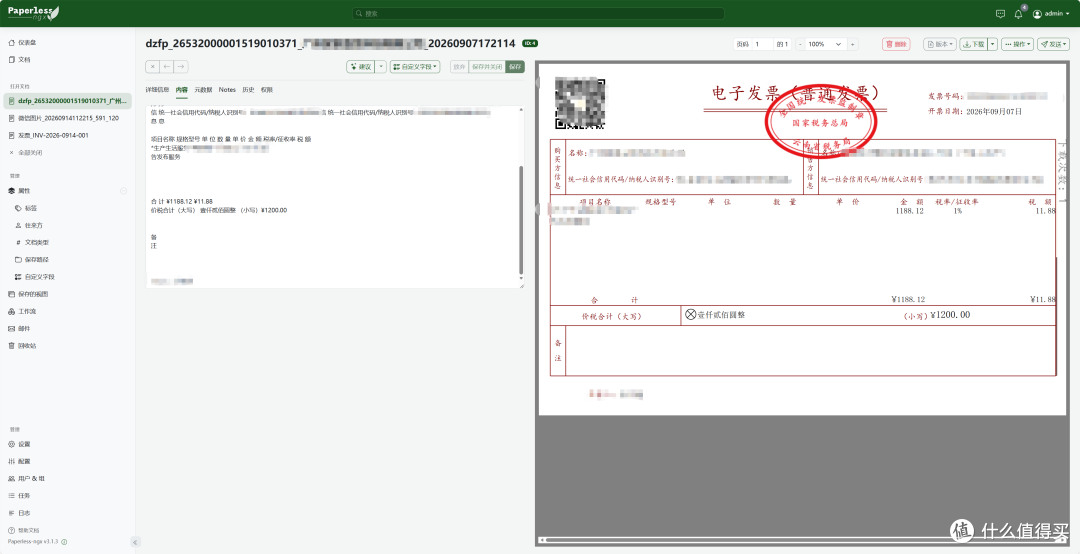Switch to the 元数据 tab
This screenshot has width=1080, height=554.
click(203, 90)
